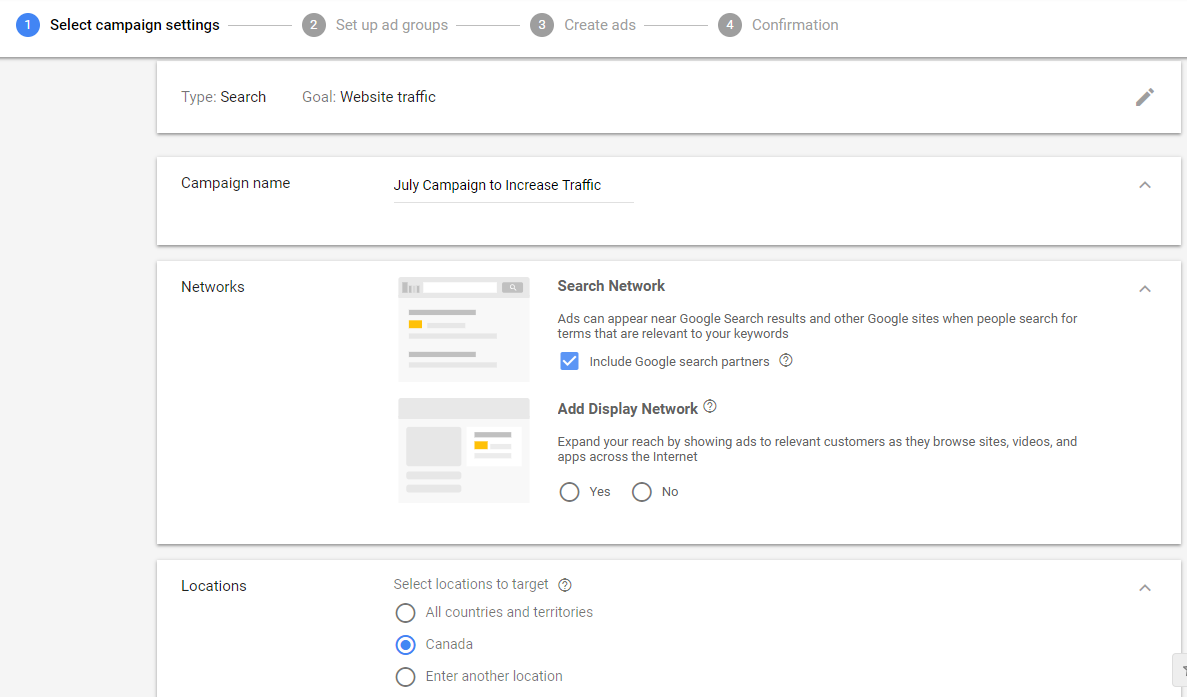Uncheck Include Google search partners checkbox

[569, 361]
